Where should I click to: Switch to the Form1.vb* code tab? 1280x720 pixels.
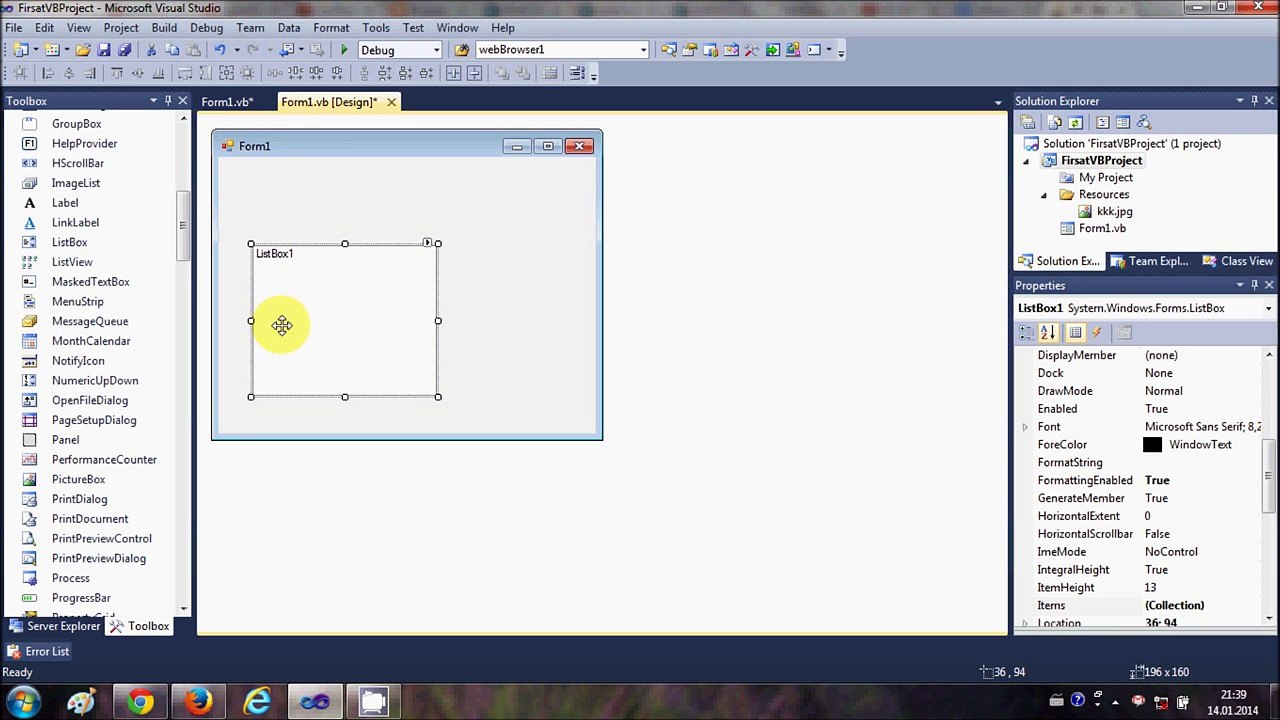coord(227,102)
